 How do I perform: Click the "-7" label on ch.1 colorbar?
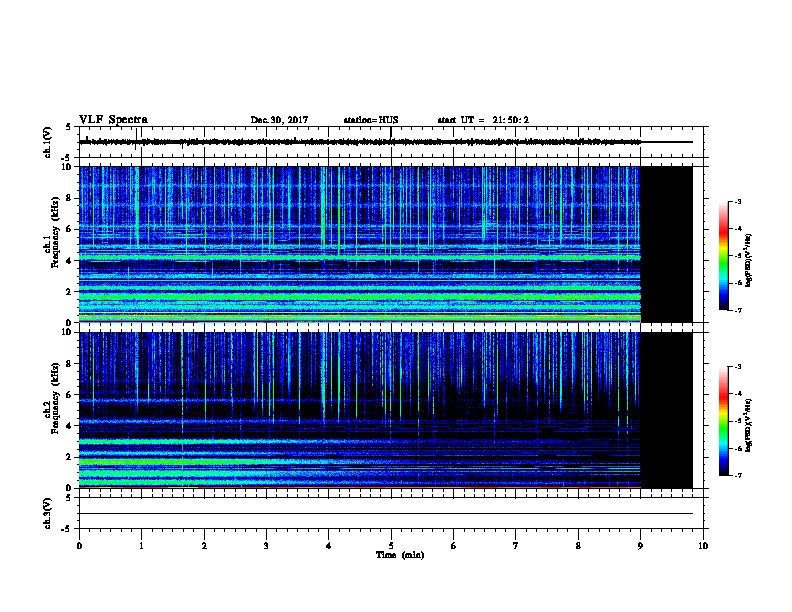point(738,310)
